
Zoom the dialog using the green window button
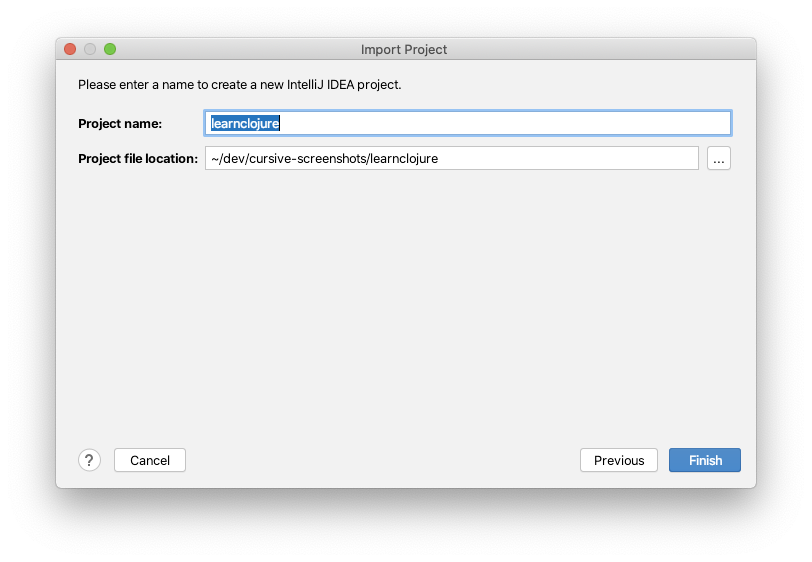(x=110, y=49)
